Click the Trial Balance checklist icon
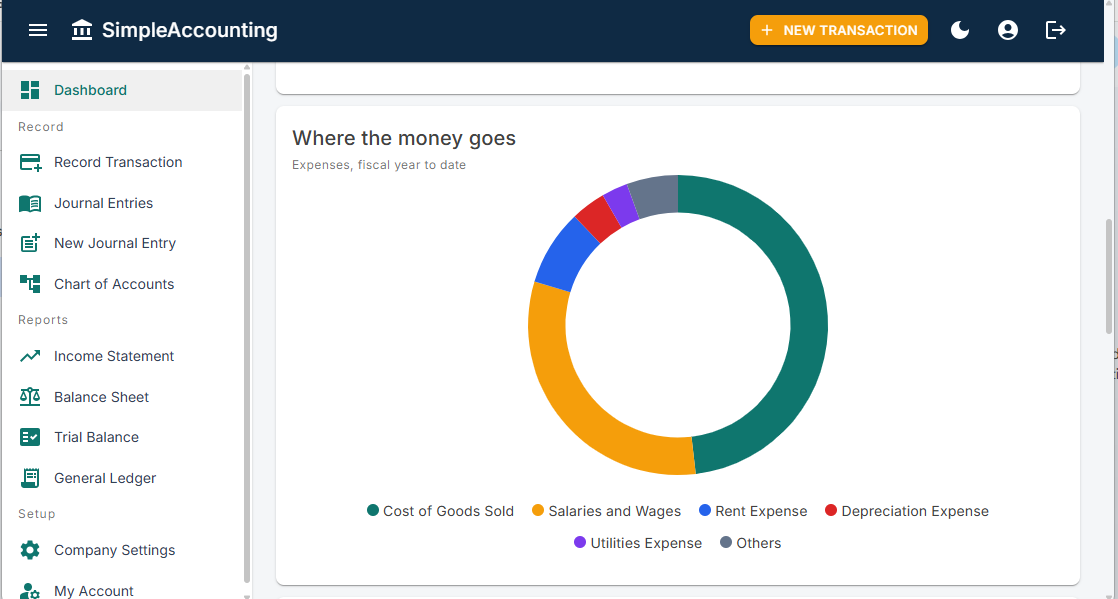 pyautogui.click(x=30, y=437)
